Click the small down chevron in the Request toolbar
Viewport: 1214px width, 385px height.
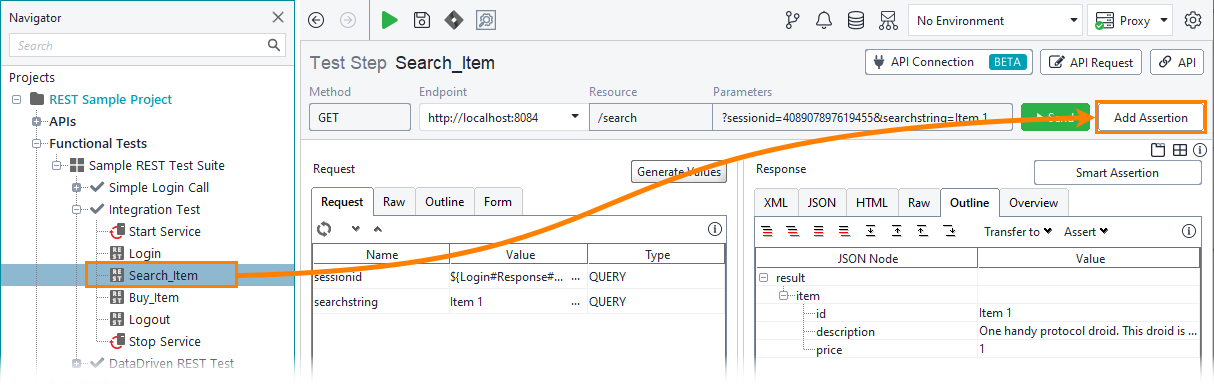(x=355, y=229)
